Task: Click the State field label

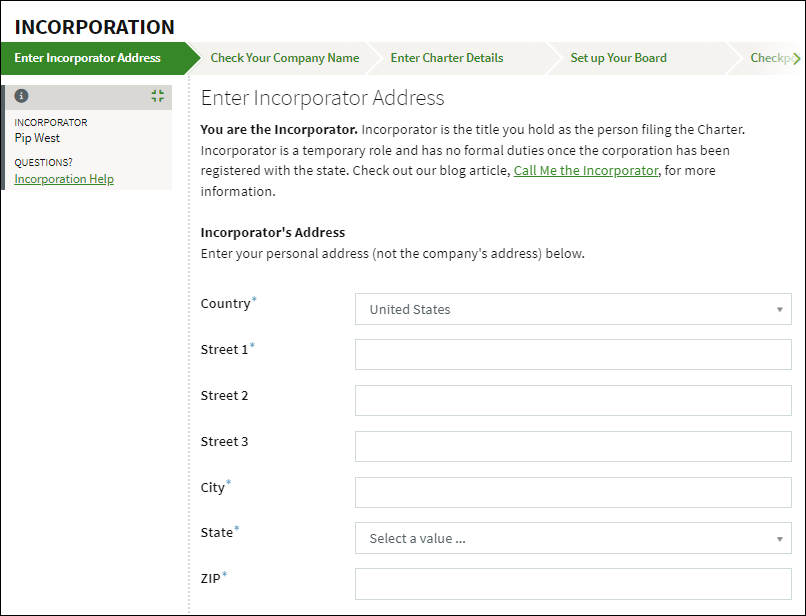Action: click(x=217, y=533)
